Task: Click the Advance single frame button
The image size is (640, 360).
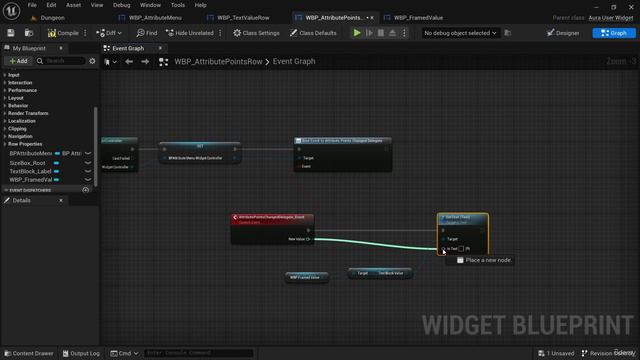Action: [369, 33]
